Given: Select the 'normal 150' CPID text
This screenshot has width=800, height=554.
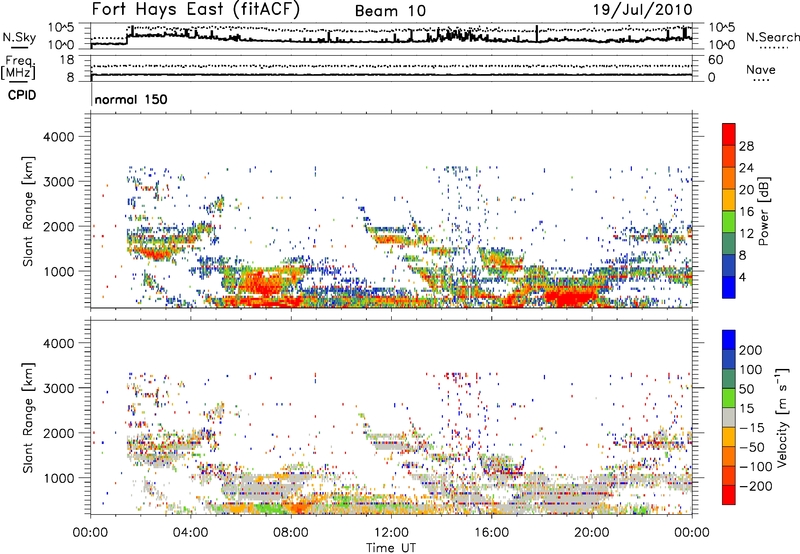Looking at the screenshot, I should (x=131, y=99).
